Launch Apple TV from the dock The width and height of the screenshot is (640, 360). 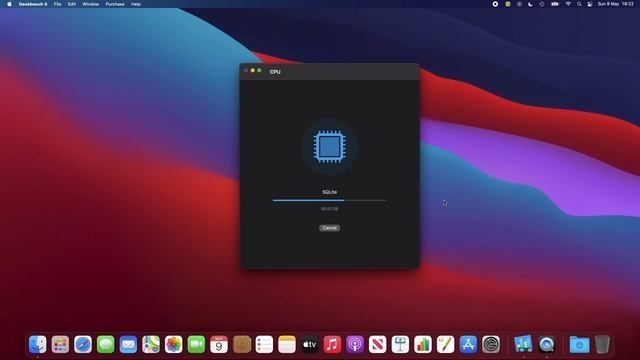coord(309,344)
